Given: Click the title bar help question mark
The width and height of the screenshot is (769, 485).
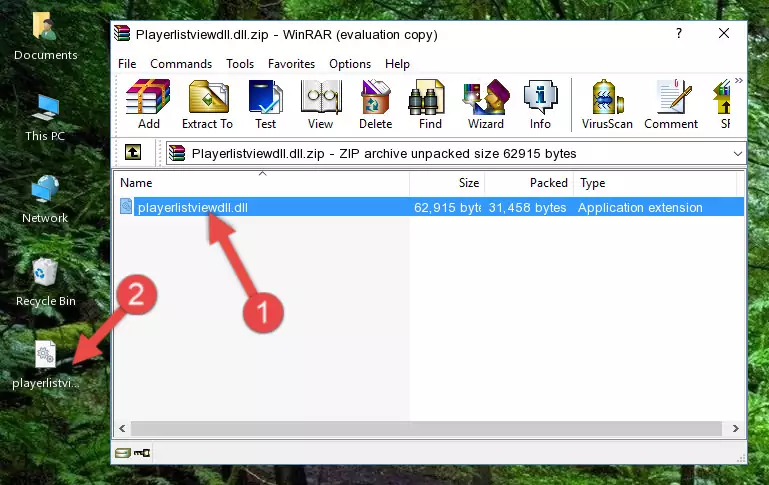Looking at the screenshot, I should click(679, 33).
